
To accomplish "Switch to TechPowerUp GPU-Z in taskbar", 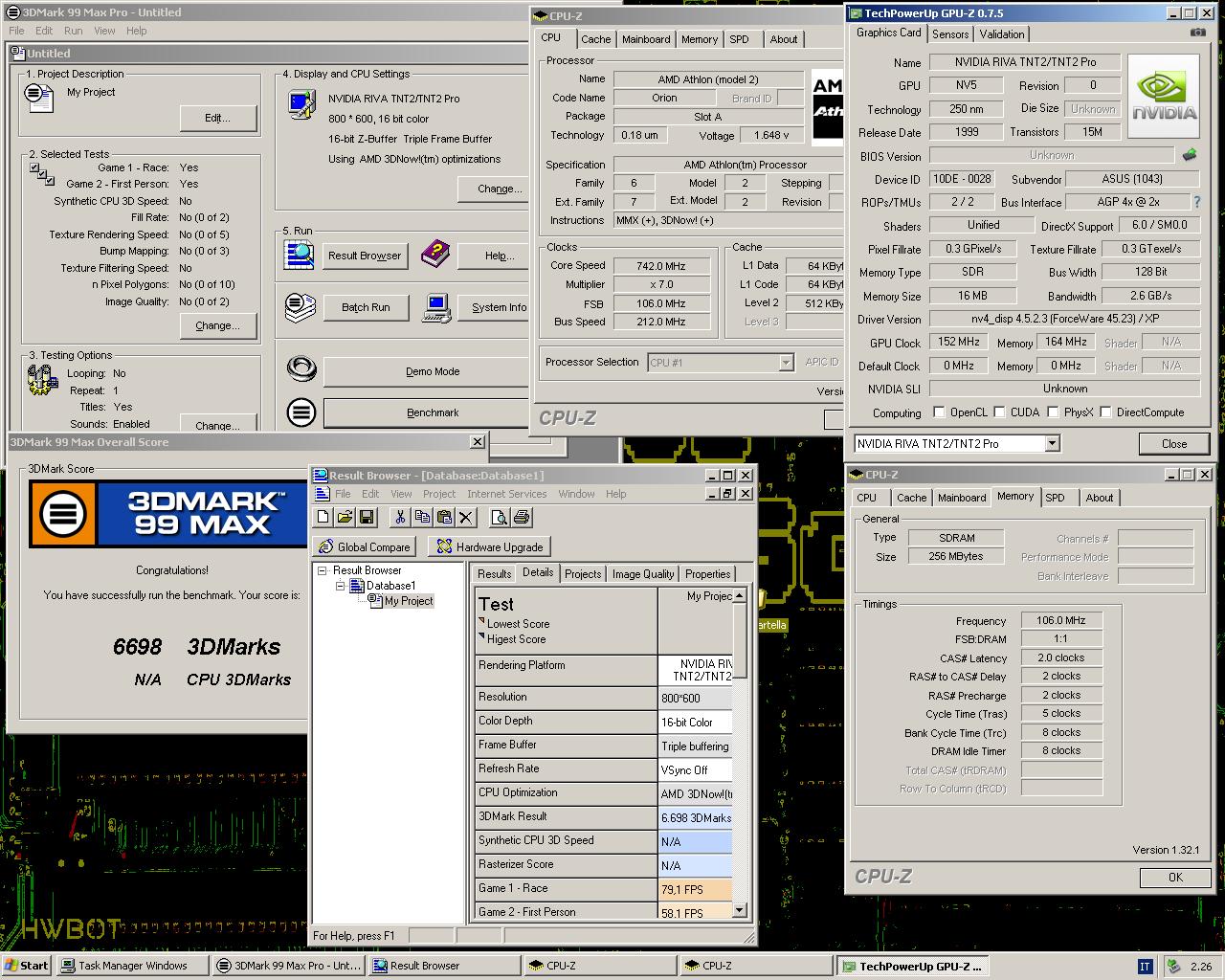I will click(912, 966).
